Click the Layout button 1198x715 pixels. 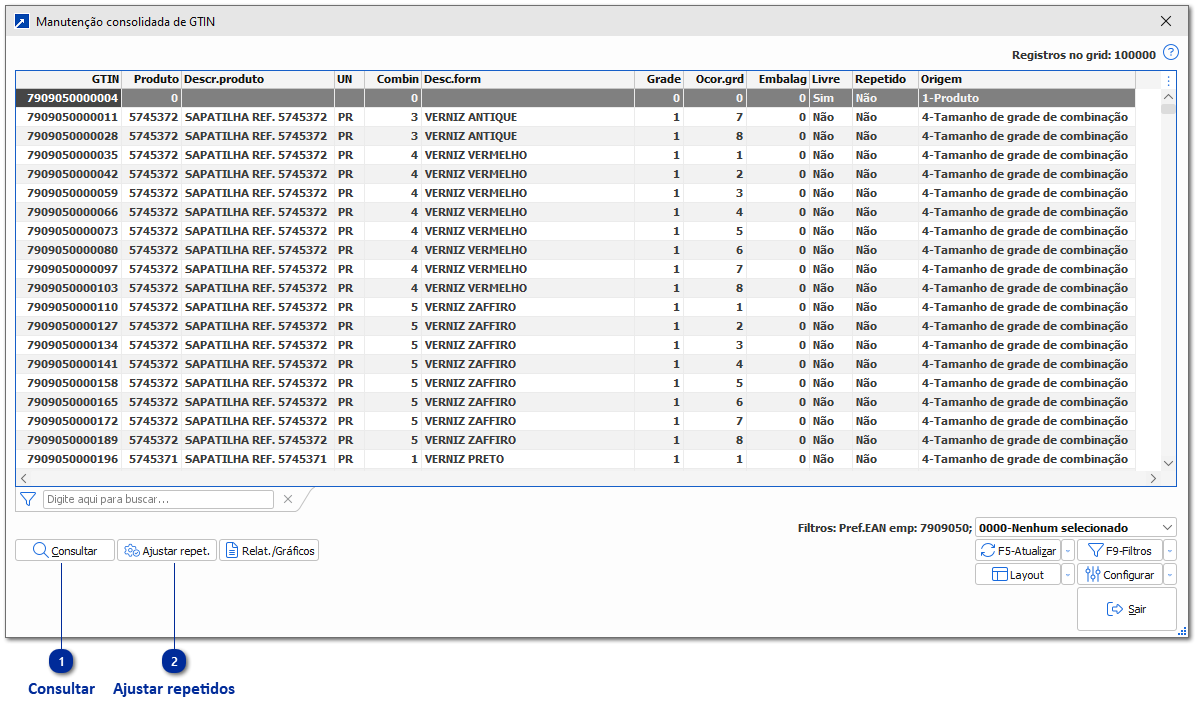1018,574
